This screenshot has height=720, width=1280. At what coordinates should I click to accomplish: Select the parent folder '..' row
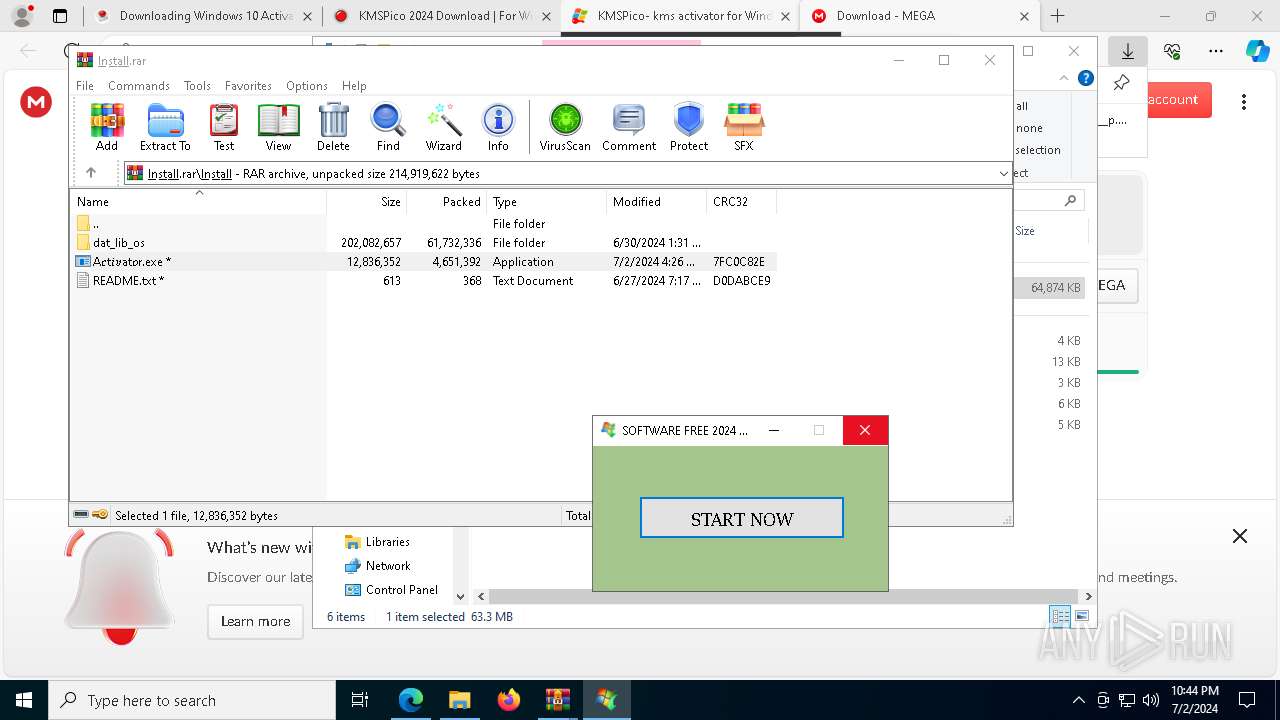(x=424, y=224)
